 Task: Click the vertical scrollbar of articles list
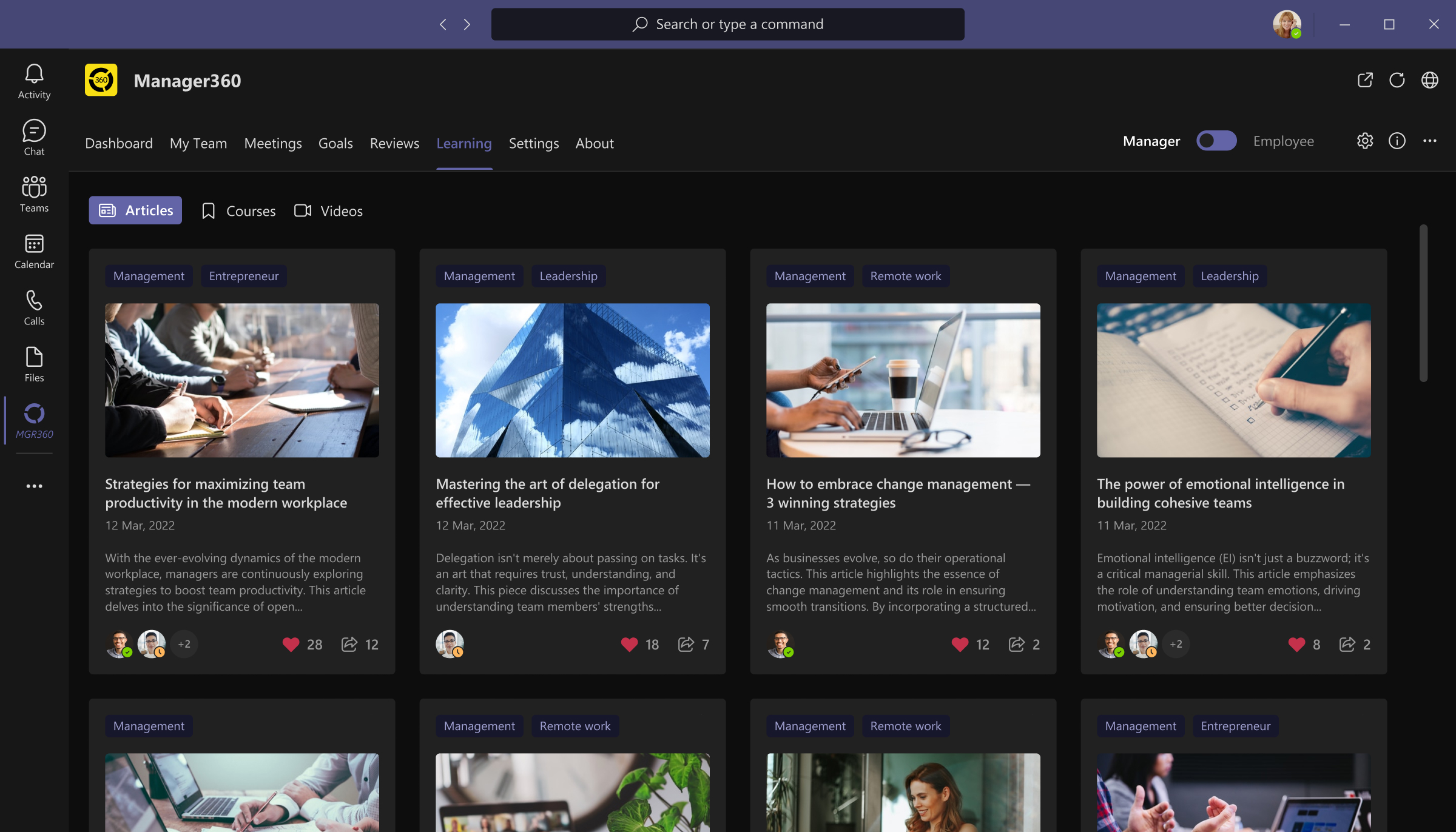[1423, 303]
